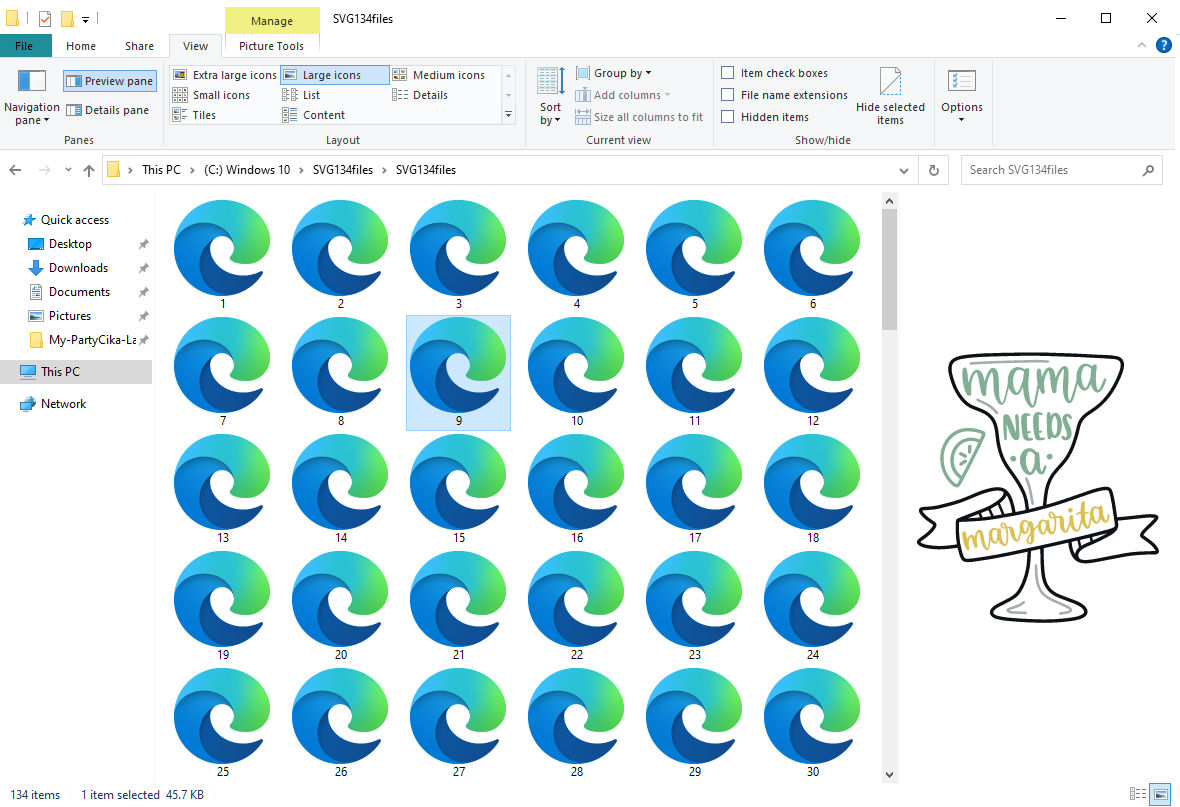The width and height of the screenshot is (1180, 807).
Task: Select file 1 thumbnail
Action: [x=223, y=254]
